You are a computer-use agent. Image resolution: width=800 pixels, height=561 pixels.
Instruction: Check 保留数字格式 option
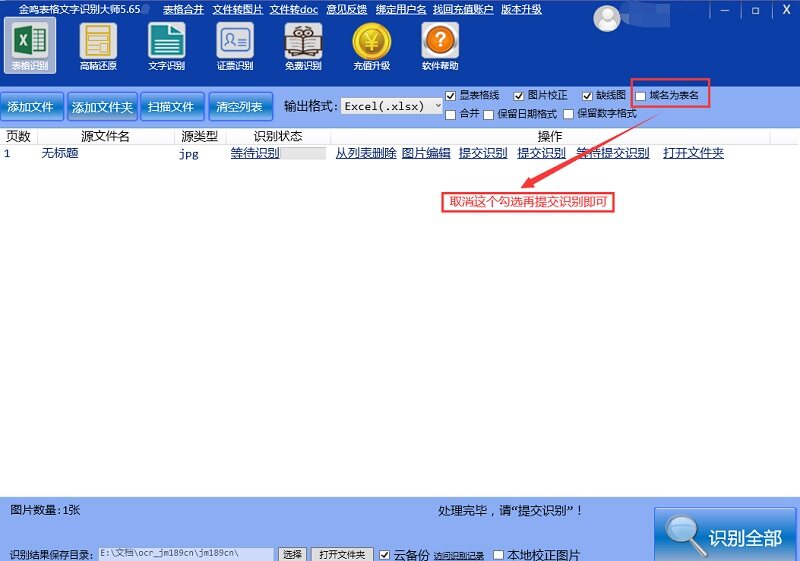click(568, 114)
